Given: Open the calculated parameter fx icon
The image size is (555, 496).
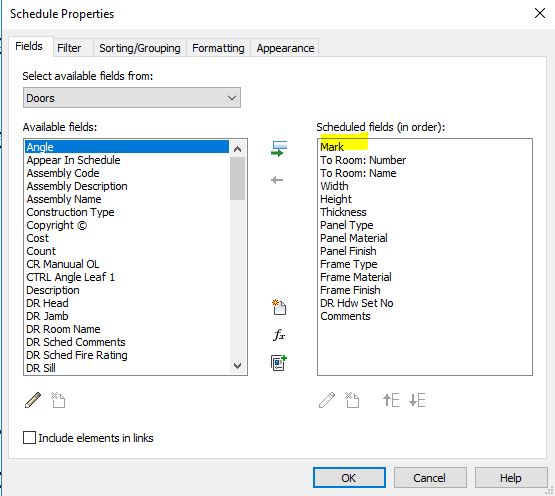Looking at the screenshot, I should 279,335.
